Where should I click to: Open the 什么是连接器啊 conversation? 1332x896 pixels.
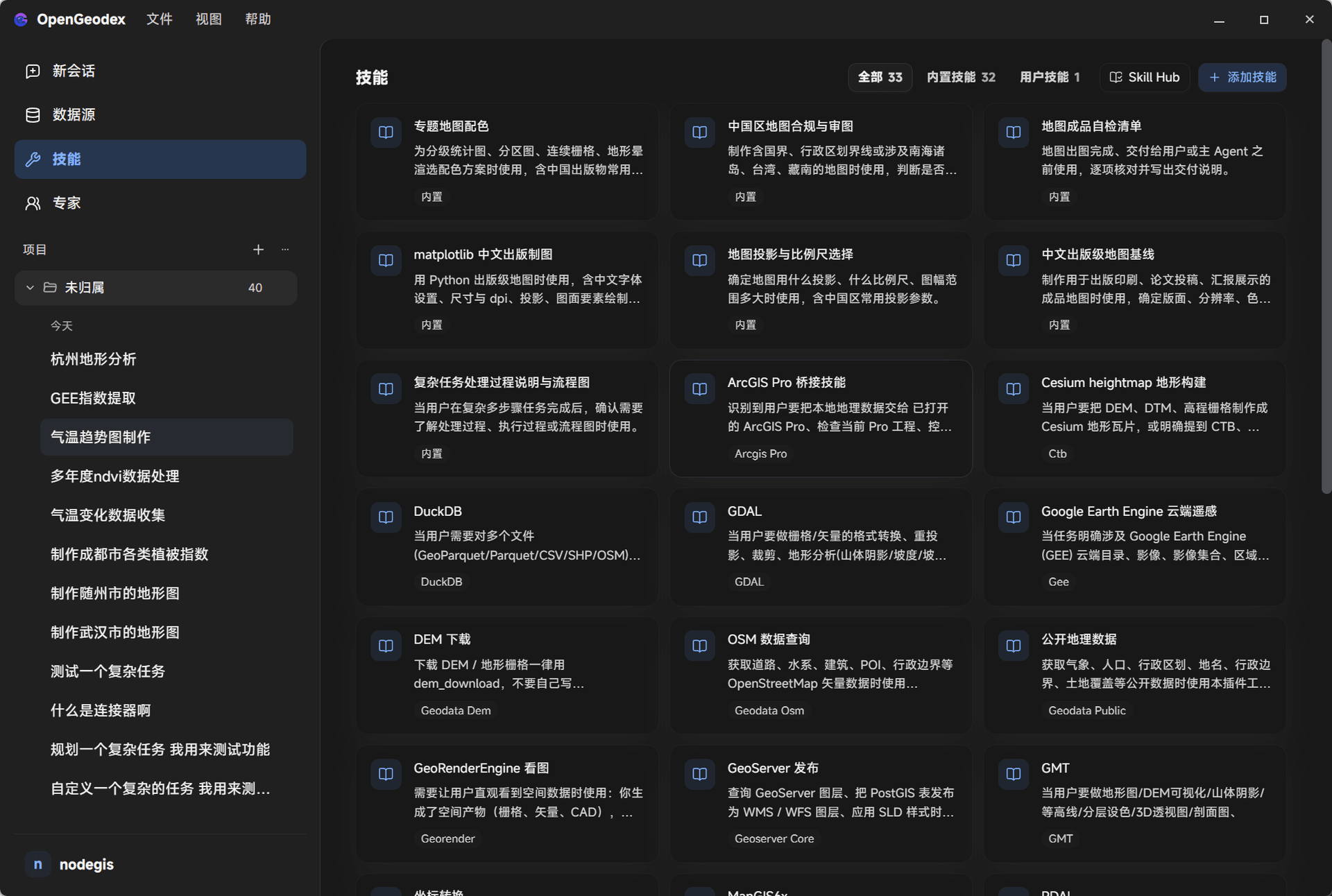[x=166, y=710]
